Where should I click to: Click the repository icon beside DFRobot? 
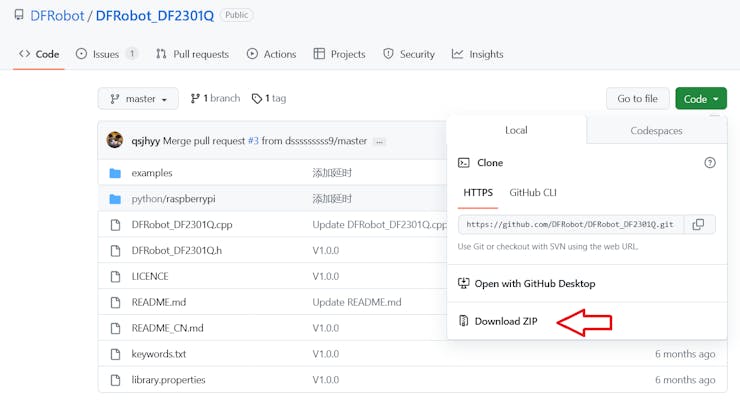tap(19, 15)
